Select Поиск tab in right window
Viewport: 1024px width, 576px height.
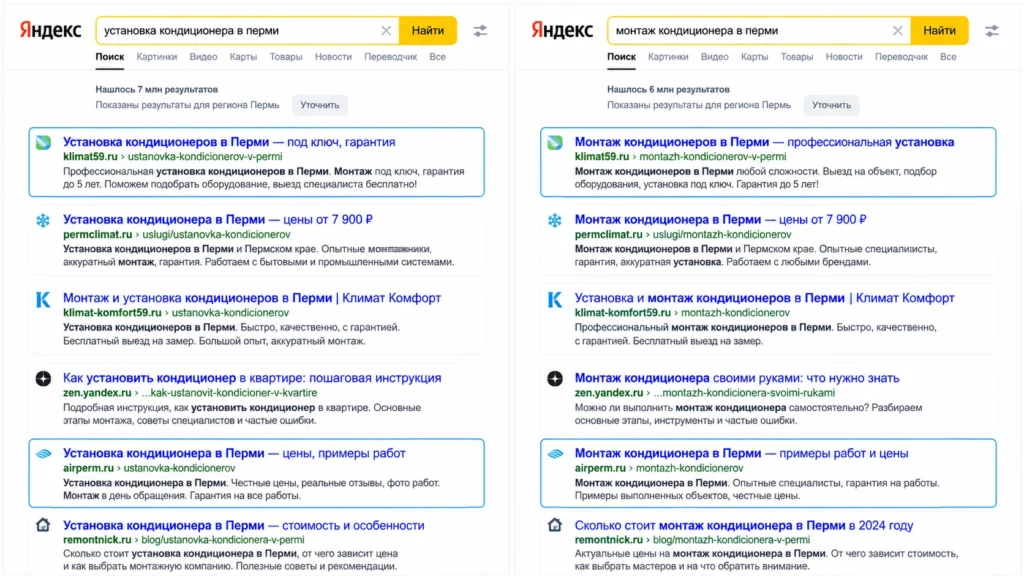click(x=621, y=57)
